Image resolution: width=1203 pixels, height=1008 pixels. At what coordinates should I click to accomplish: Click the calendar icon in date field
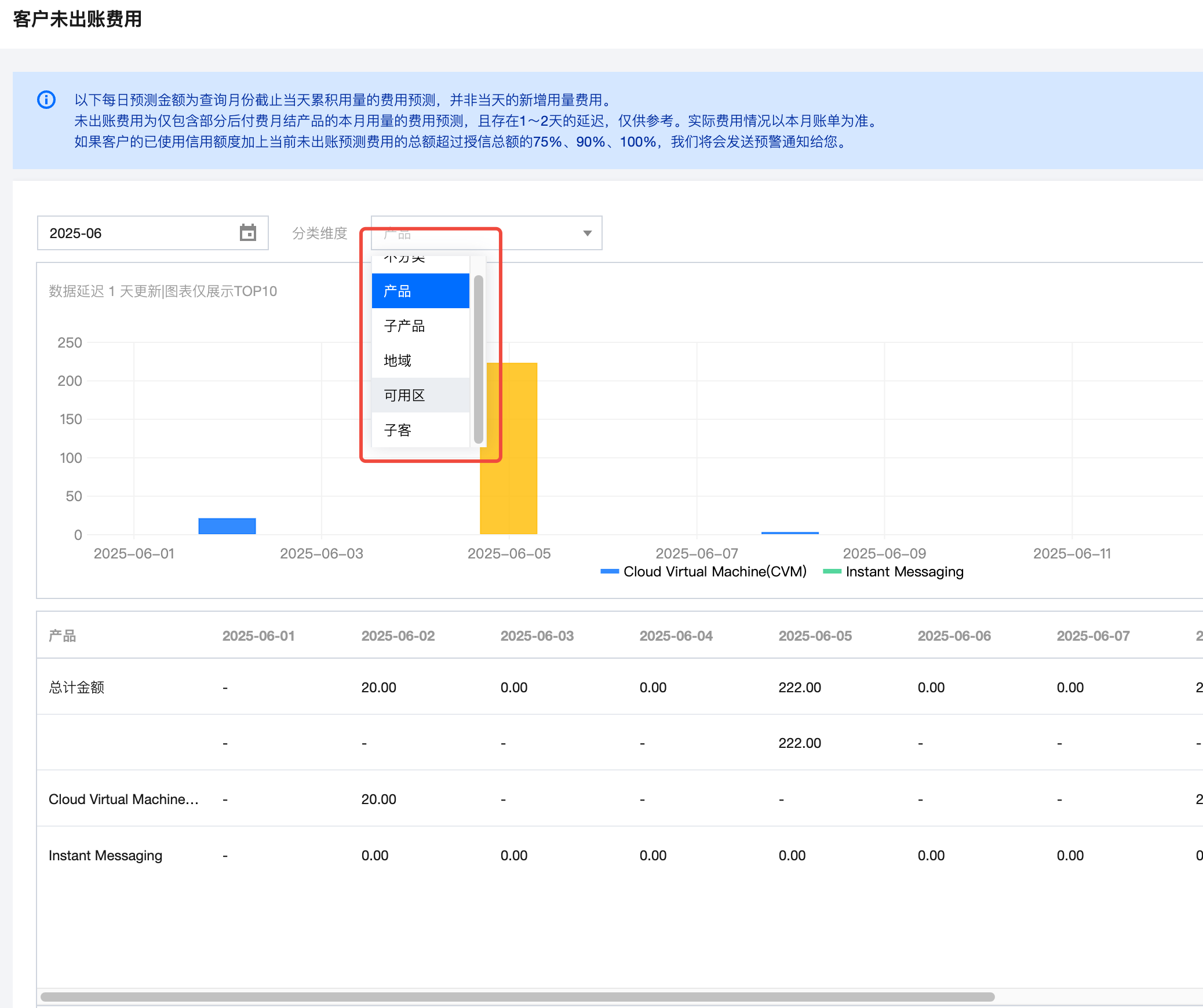click(248, 233)
